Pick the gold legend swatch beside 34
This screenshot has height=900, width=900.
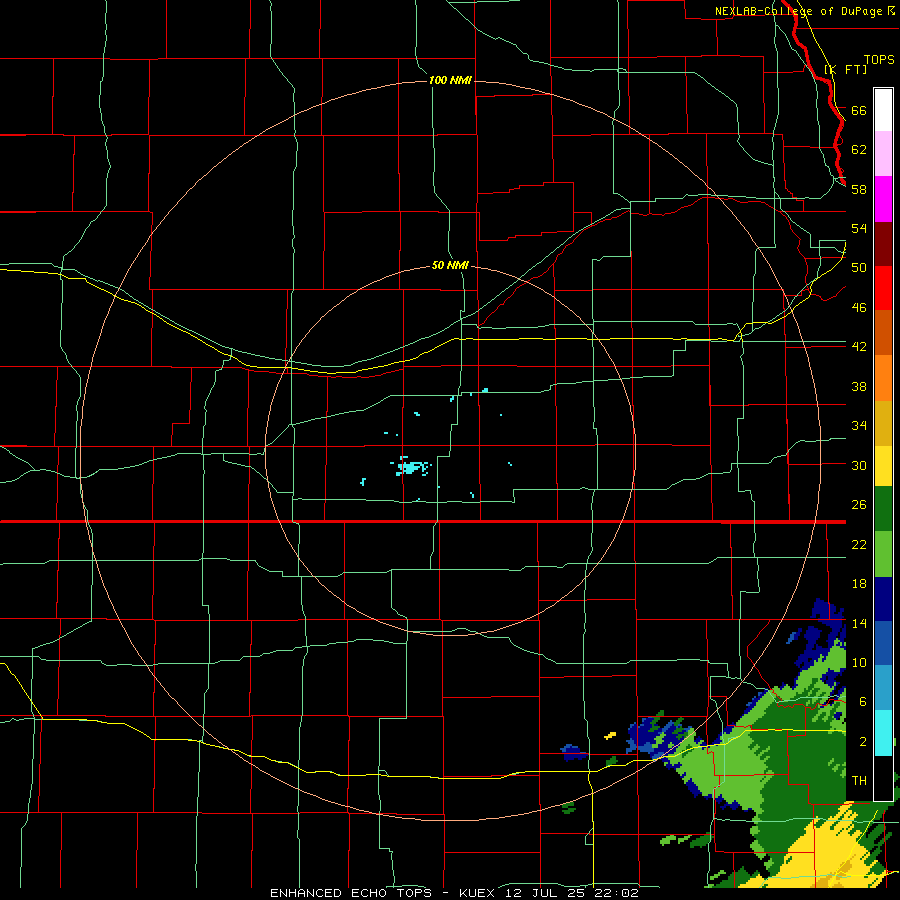tap(883, 424)
